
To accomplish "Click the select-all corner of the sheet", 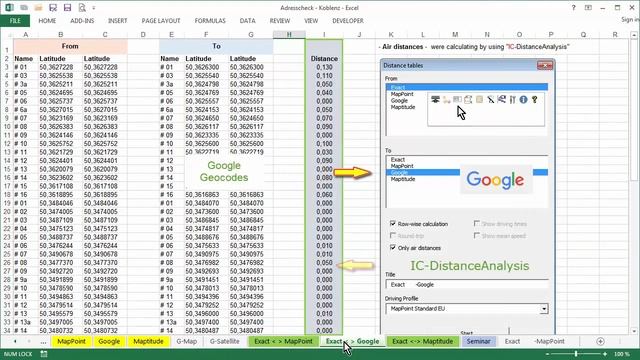I will pos(7,35).
